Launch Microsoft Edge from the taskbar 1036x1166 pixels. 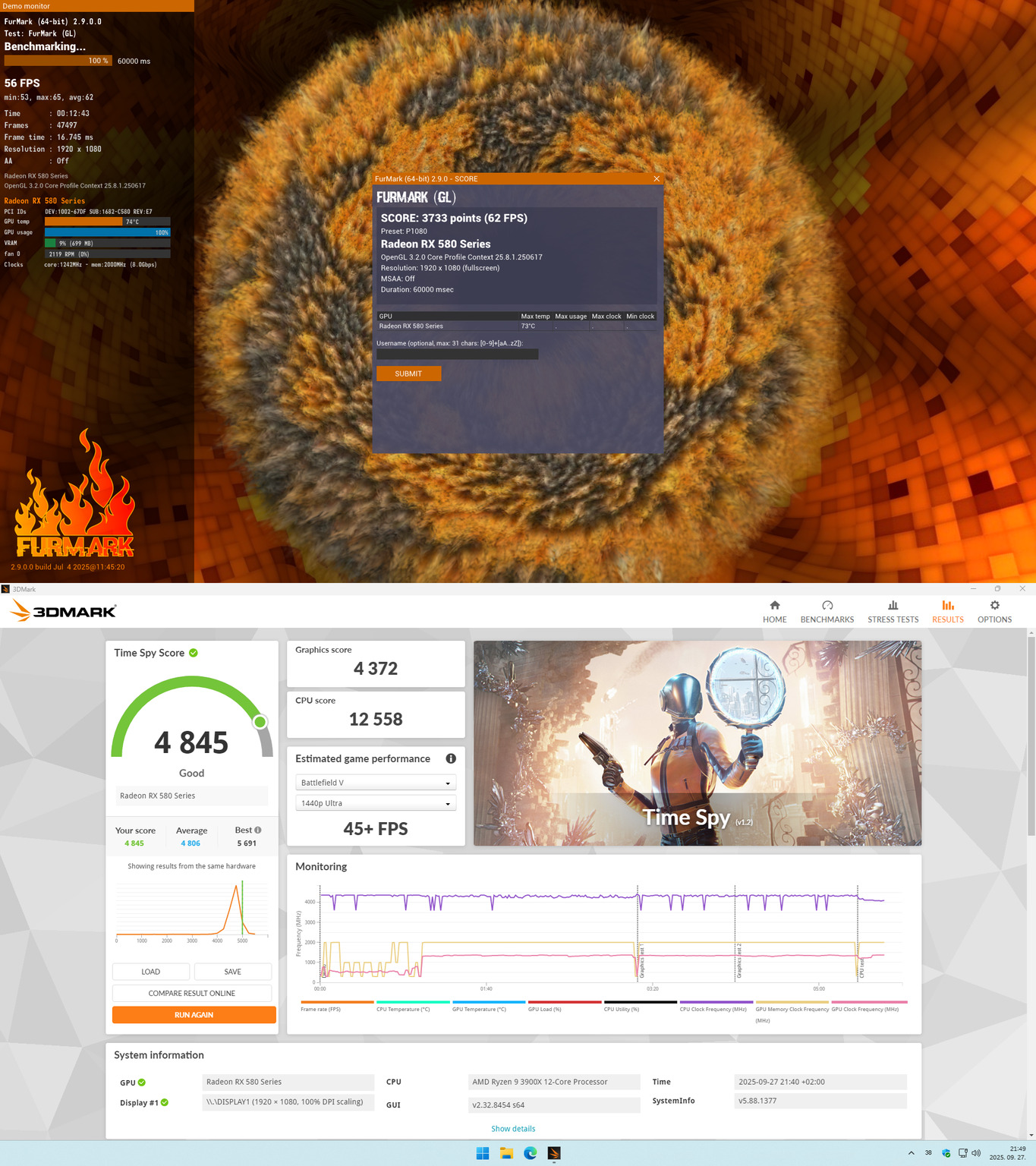click(x=530, y=1153)
